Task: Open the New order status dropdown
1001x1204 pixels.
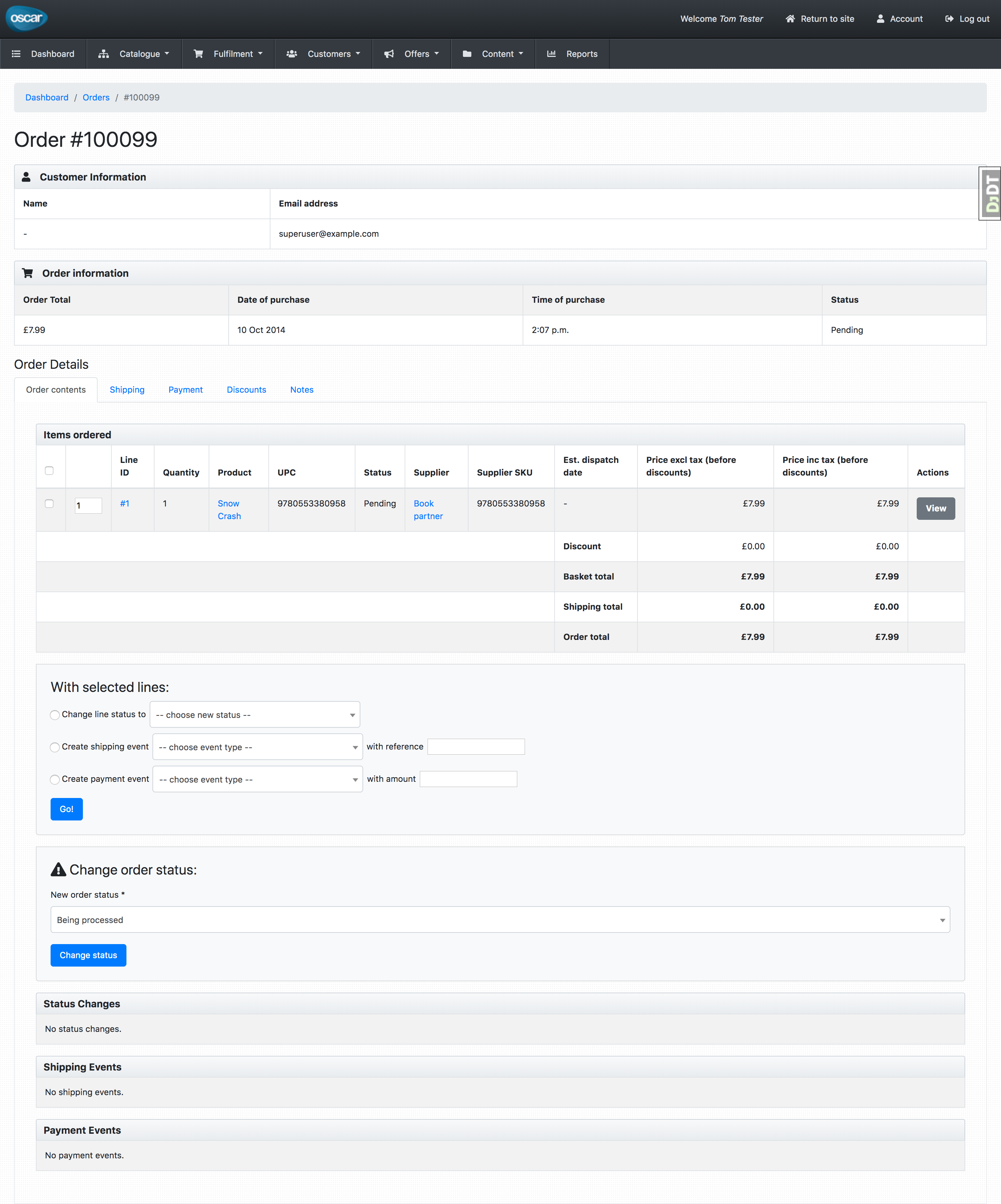Action: pos(500,920)
